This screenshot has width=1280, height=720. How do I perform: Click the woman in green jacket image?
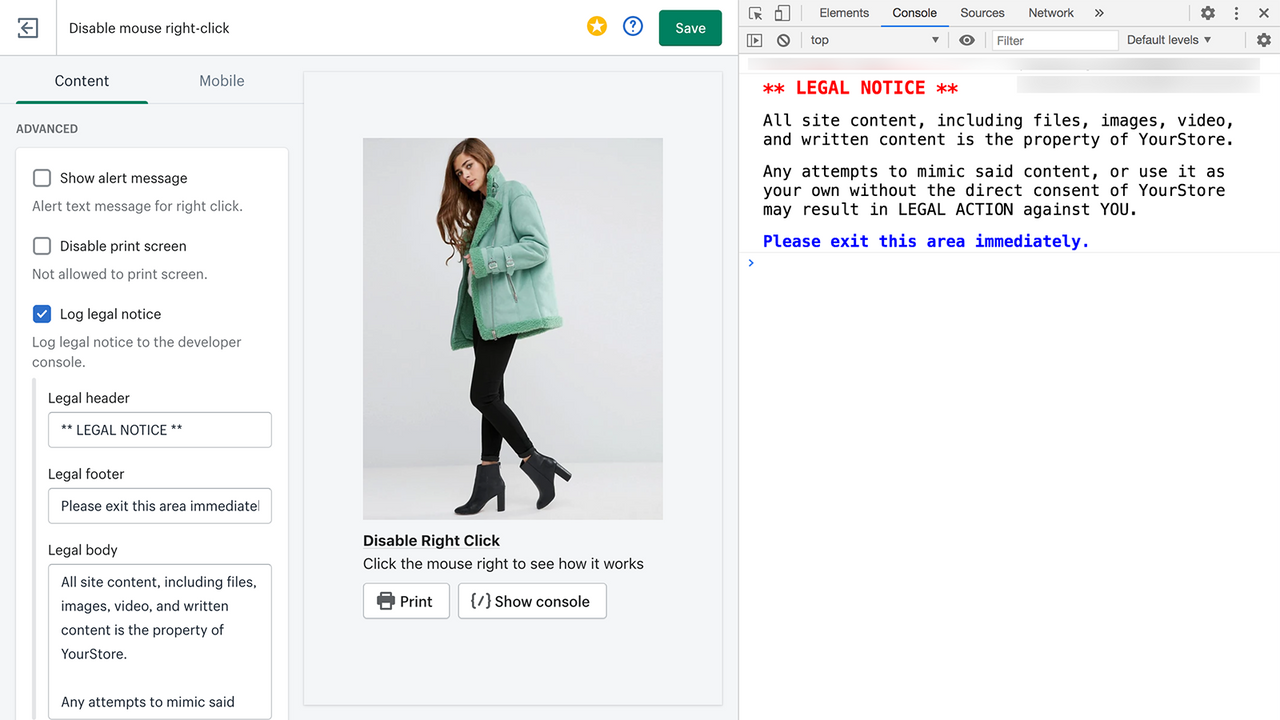click(x=513, y=329)
